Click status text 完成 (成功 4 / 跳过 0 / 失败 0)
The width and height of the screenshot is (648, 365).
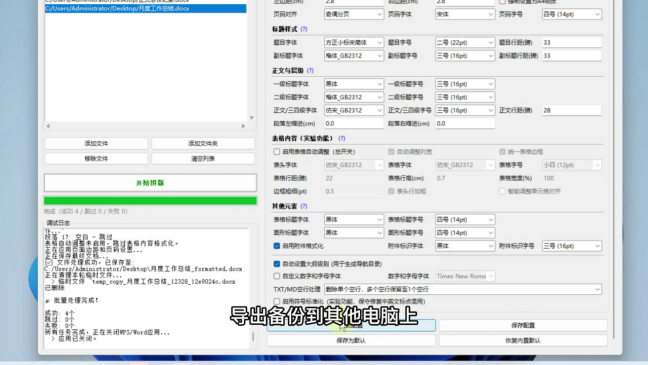86,211
